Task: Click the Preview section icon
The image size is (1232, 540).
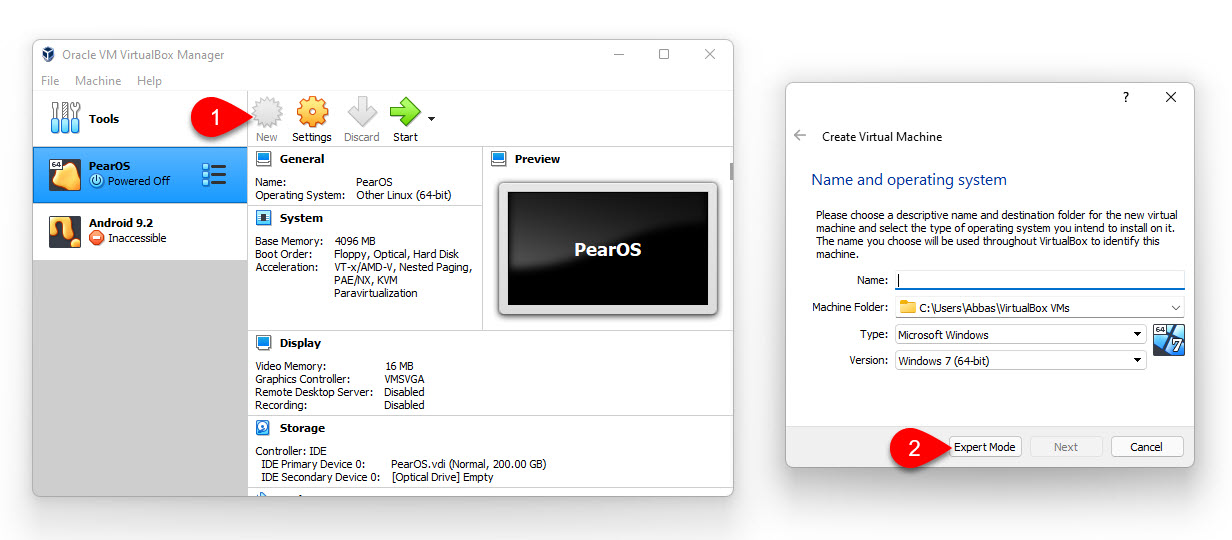Action: (x=499, y=159)
